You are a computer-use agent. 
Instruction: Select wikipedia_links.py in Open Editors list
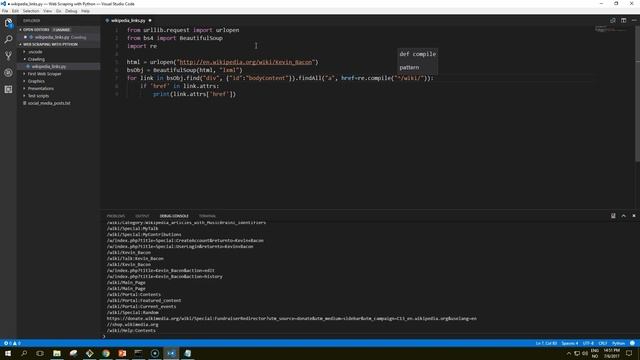(52, 37)
